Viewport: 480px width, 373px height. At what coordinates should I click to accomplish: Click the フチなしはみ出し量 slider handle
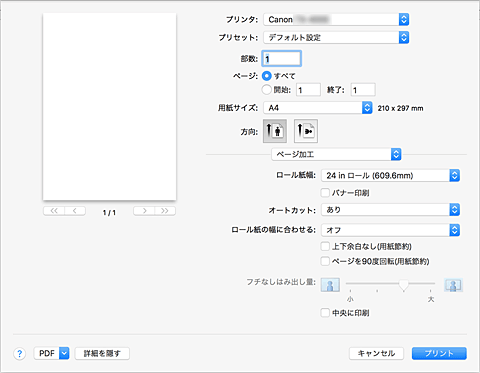(404, 285)
